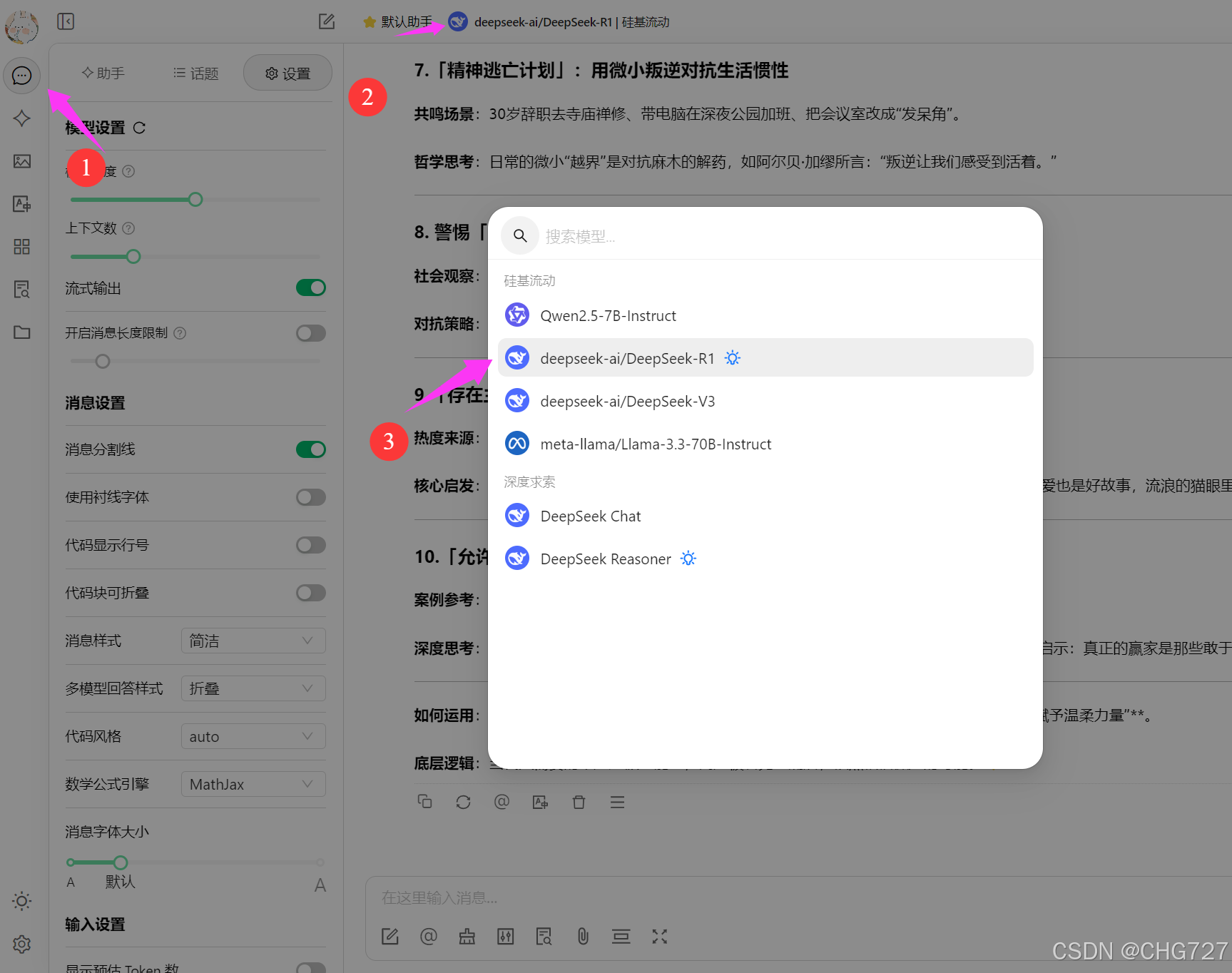
Task: Open 数学公式引擎 dropdown showing MathJax
Action: [253, 784]
